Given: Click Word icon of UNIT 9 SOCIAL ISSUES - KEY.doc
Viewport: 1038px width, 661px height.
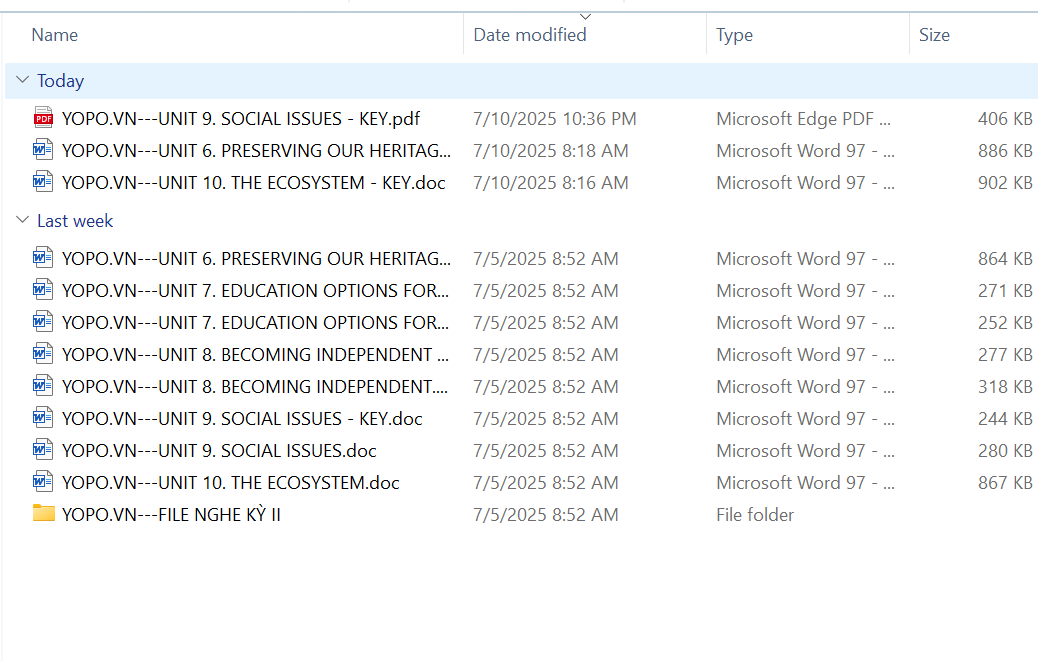Looking at the screenshot, I should coord(43,418).
